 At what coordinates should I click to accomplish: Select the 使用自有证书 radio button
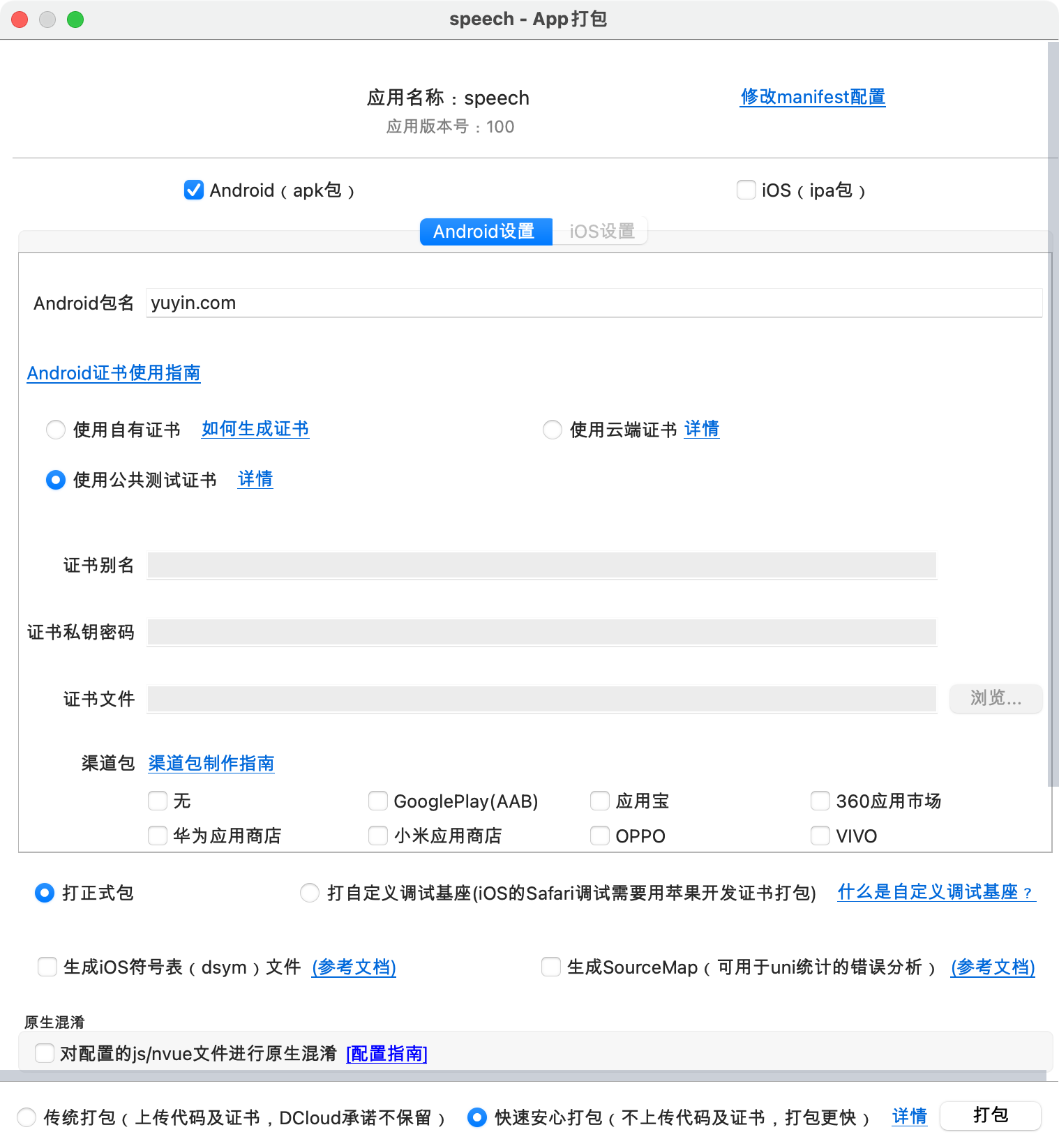(56, 430)
